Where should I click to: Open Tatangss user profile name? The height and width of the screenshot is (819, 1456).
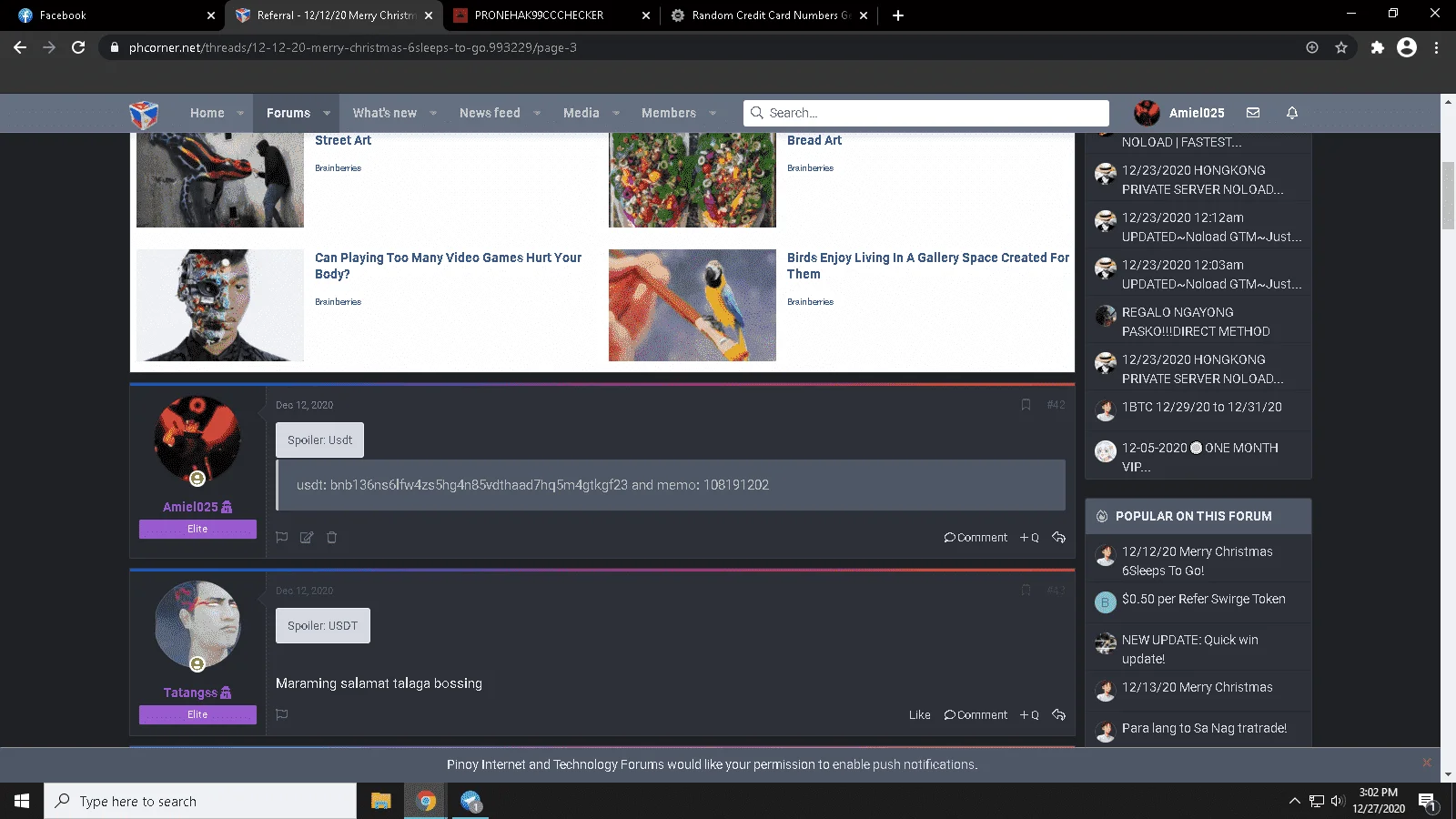[190, 693]
